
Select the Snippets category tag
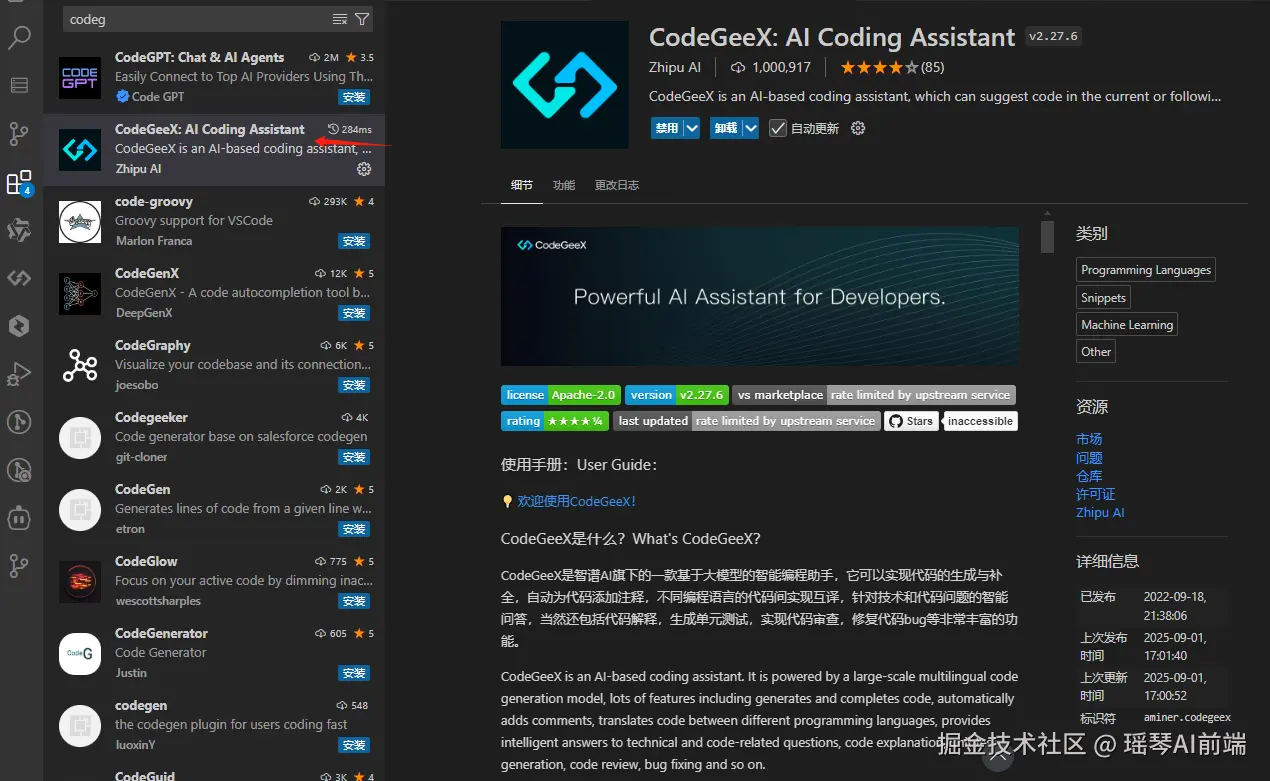point(1103,297)
